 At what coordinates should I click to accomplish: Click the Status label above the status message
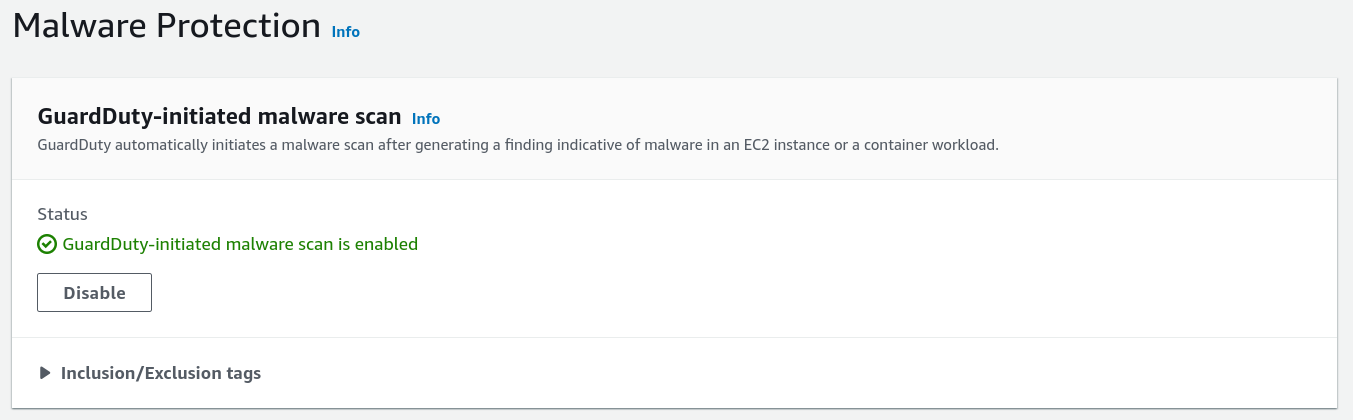(62, 214)
